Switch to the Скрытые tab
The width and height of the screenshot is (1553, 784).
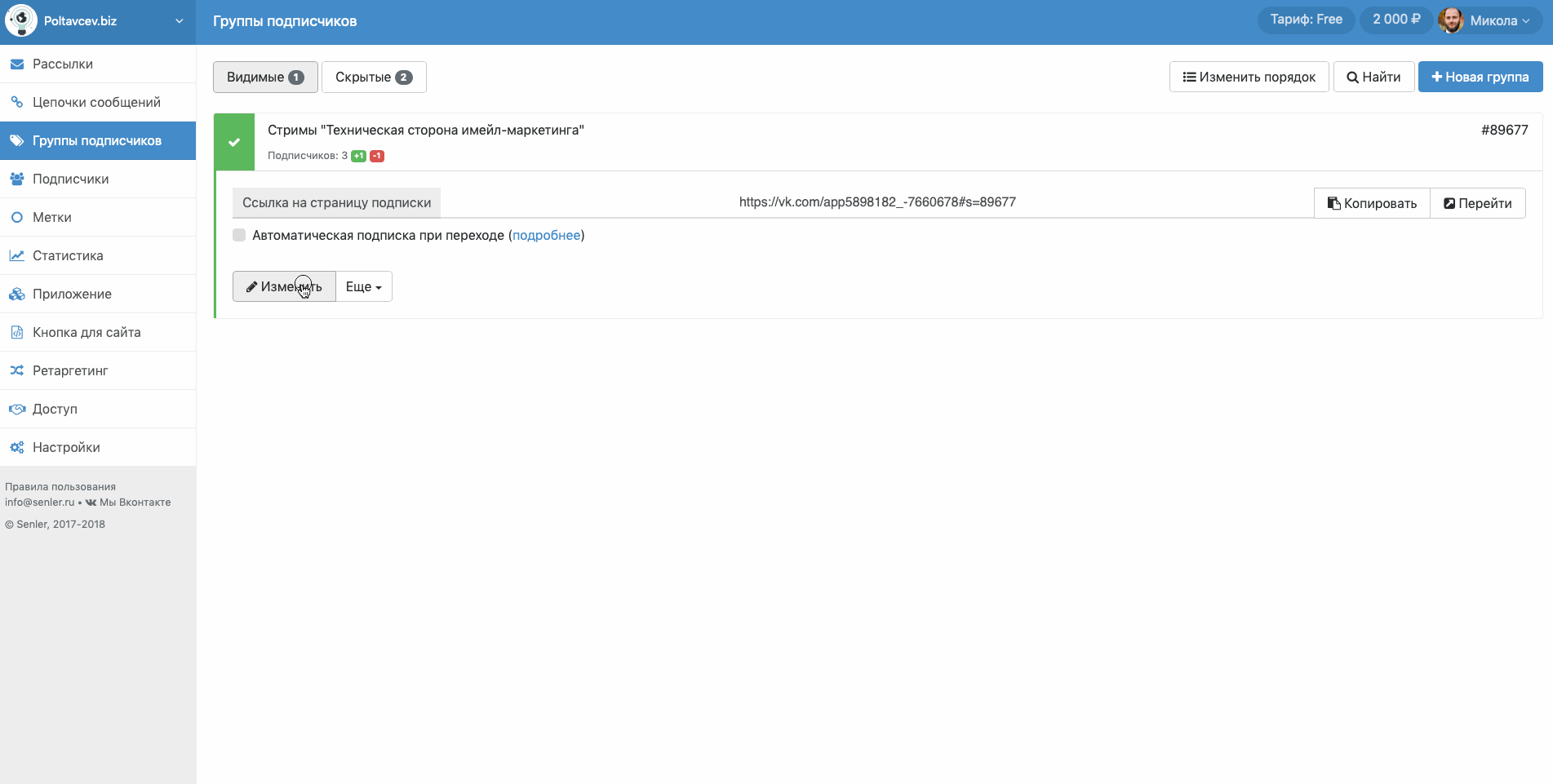click(x=374, y=78)
